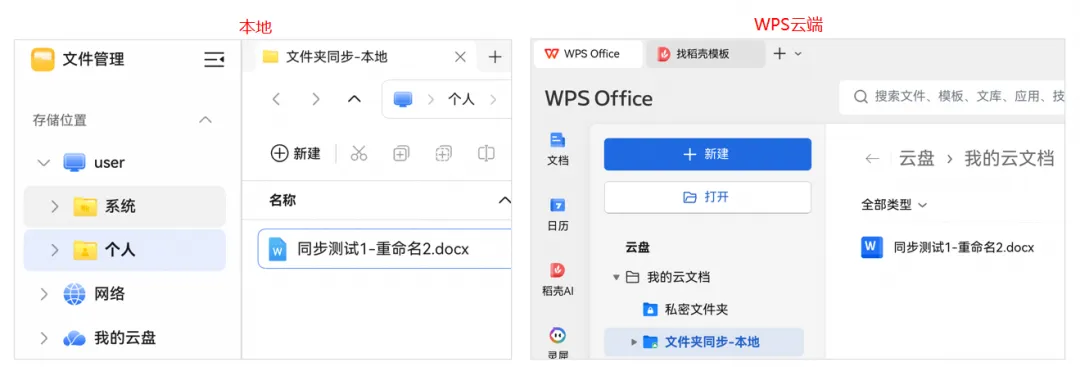The image size is (1080, 367).
Task: Sort by 名称 column header
Action: pos(282,200)
